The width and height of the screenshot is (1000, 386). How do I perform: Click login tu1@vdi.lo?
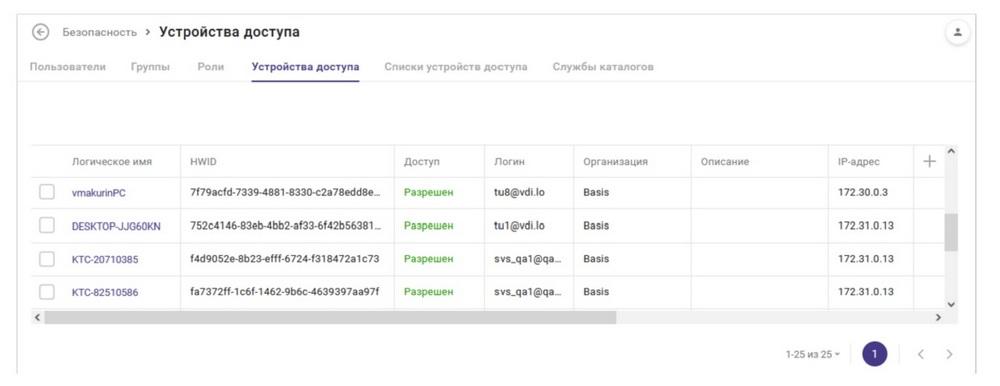pos(519,225)
